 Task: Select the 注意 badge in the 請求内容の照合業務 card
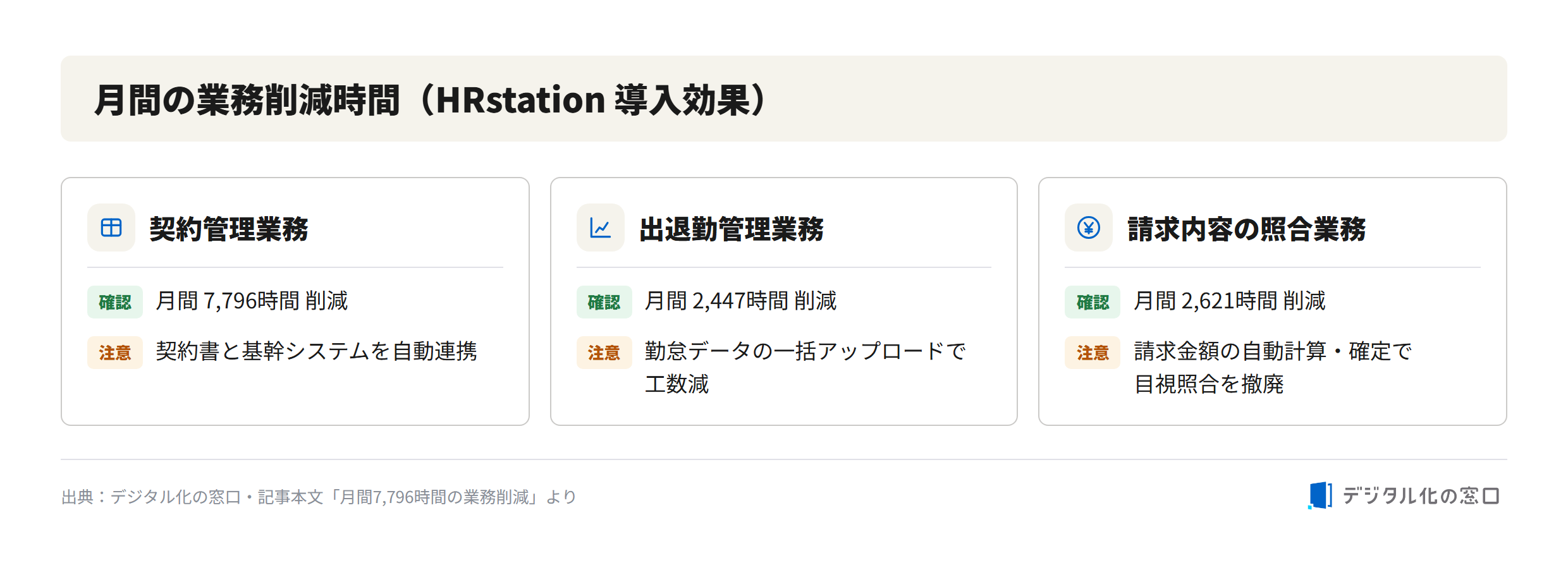click(x=1093, y=353)
